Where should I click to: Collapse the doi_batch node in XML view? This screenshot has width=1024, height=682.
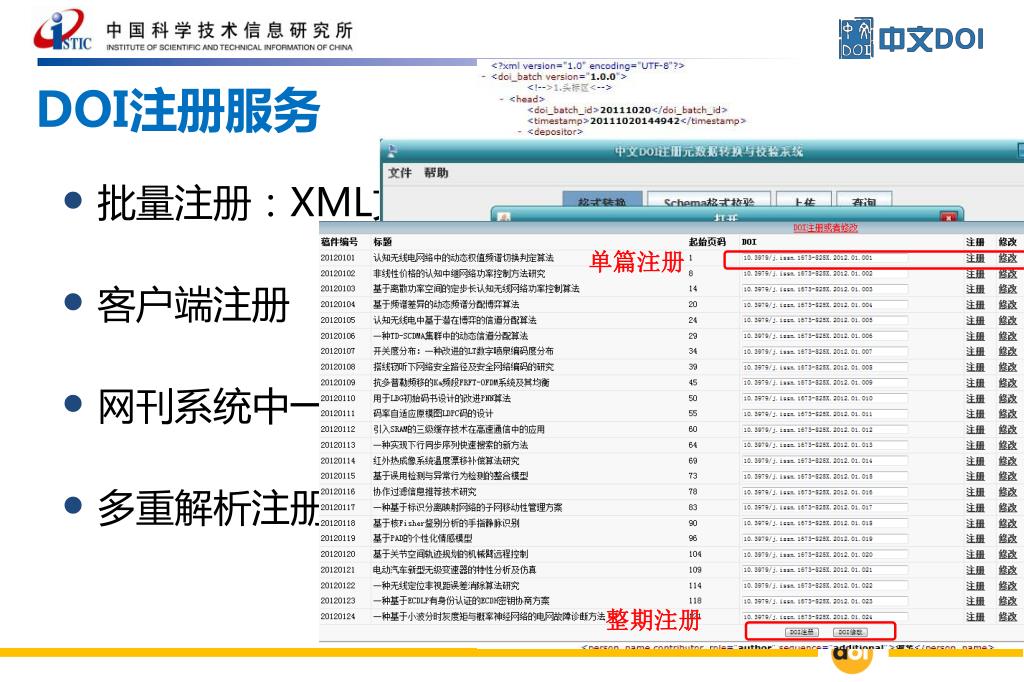tap(484, 76)
